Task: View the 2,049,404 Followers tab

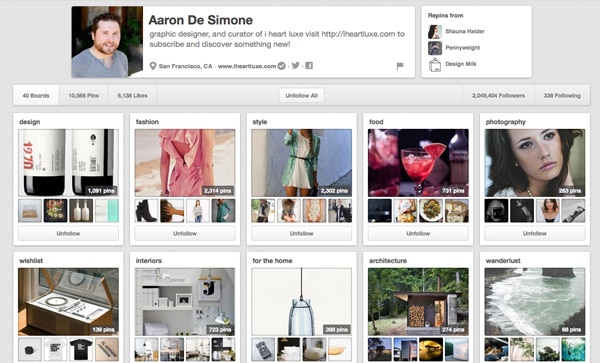Action: 498,96
